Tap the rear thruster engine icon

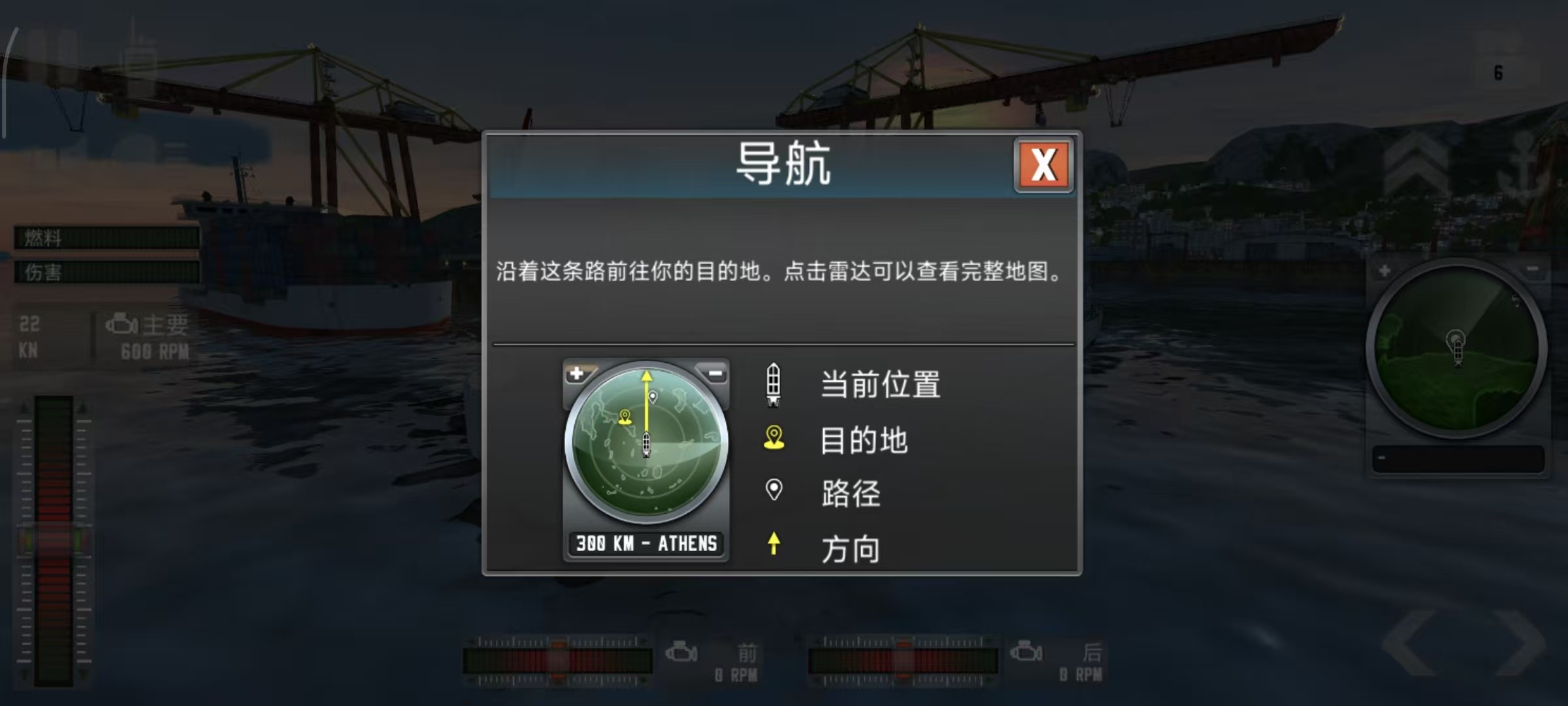click(1026, 651)
